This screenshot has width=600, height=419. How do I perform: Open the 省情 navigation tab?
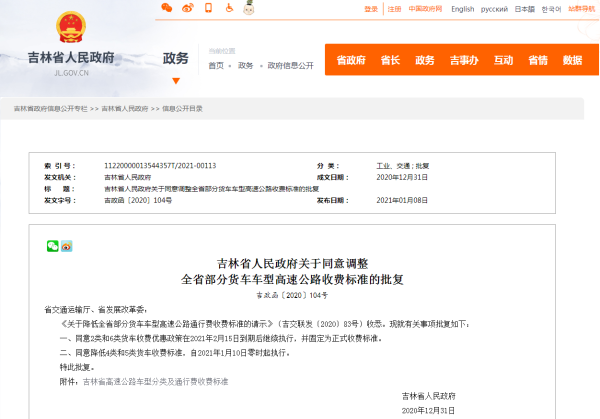(x=538, y=60)
